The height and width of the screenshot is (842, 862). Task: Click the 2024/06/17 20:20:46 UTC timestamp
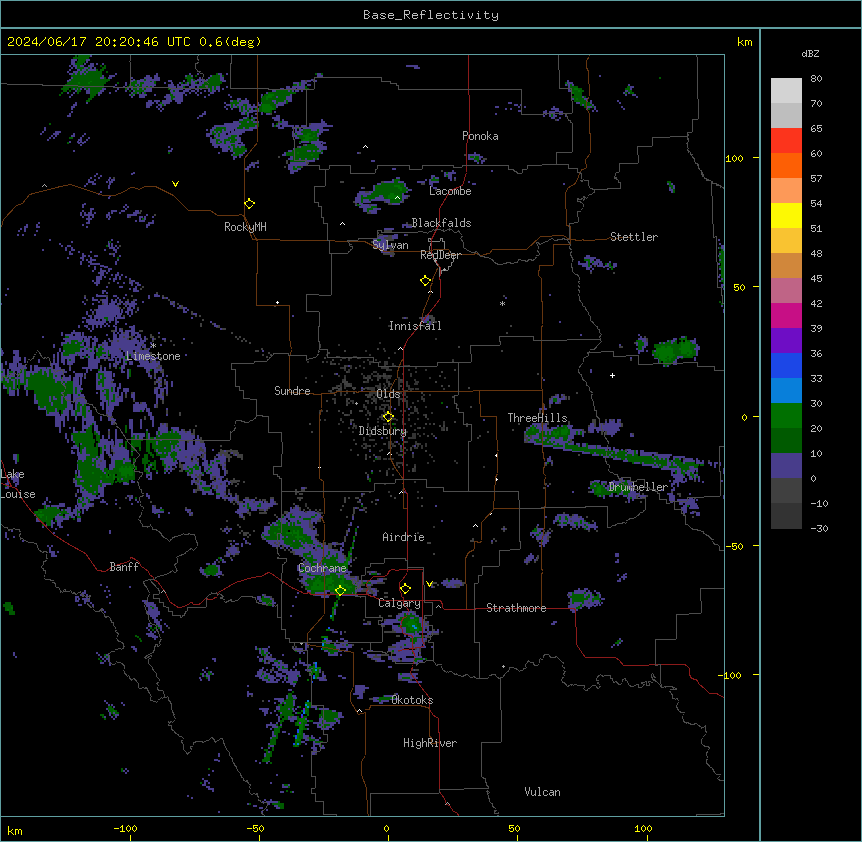[x=99, y=42]
